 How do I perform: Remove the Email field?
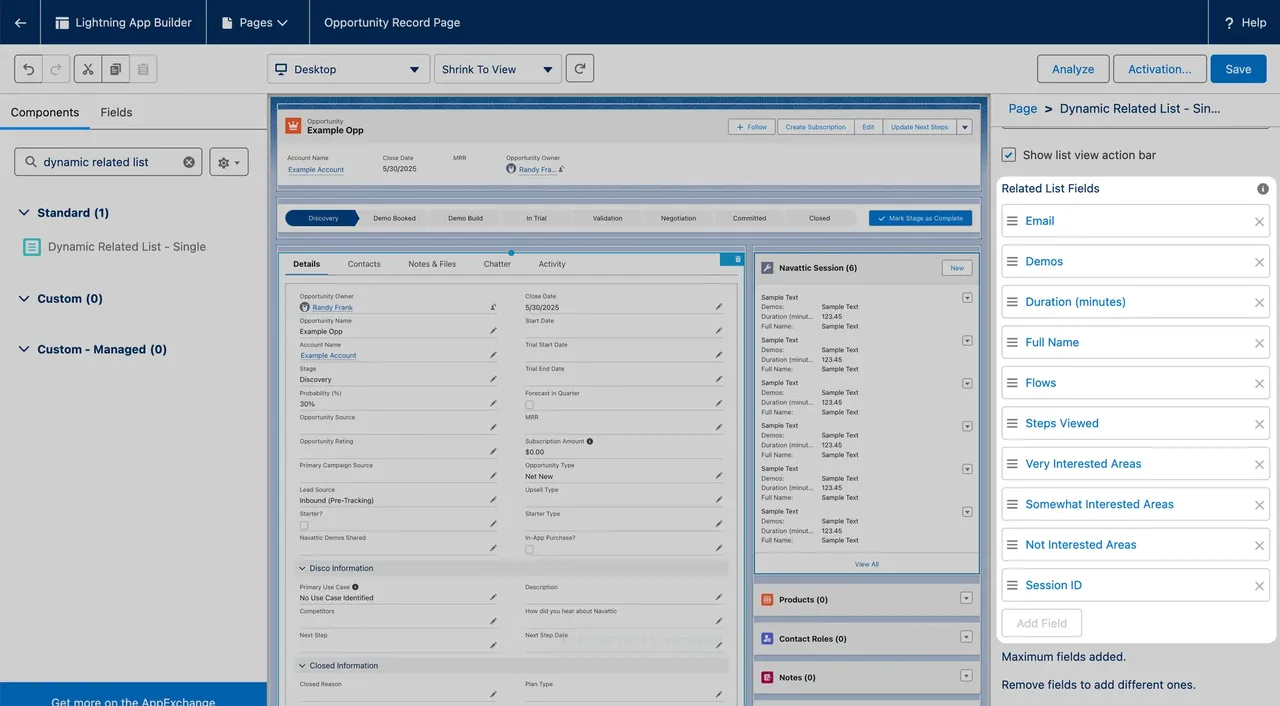tap(1259, 222)
